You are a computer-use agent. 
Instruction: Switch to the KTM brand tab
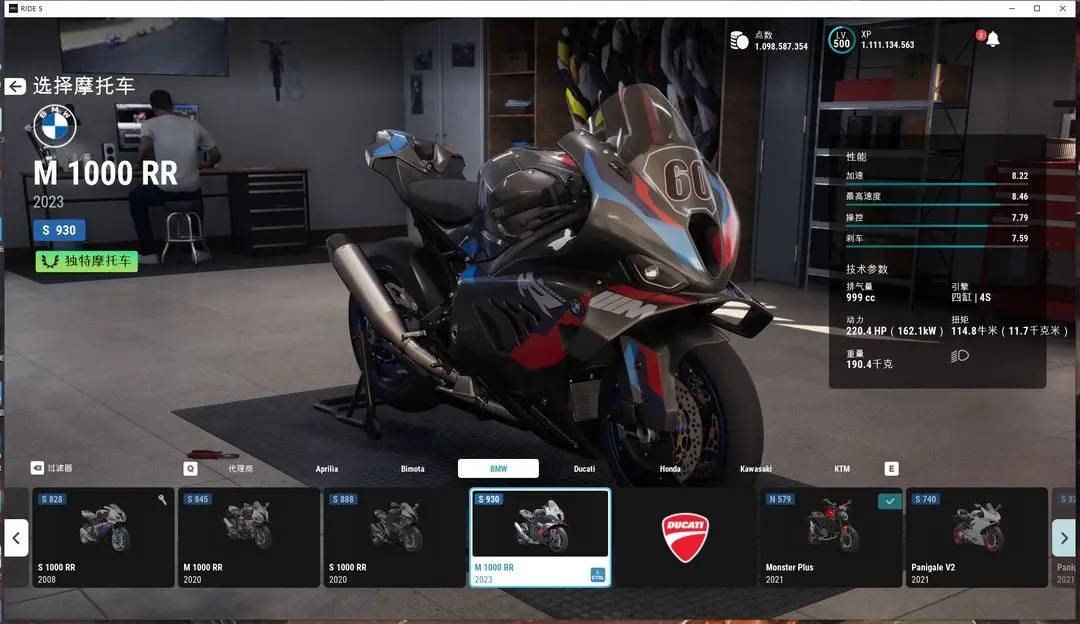(842, 468)
